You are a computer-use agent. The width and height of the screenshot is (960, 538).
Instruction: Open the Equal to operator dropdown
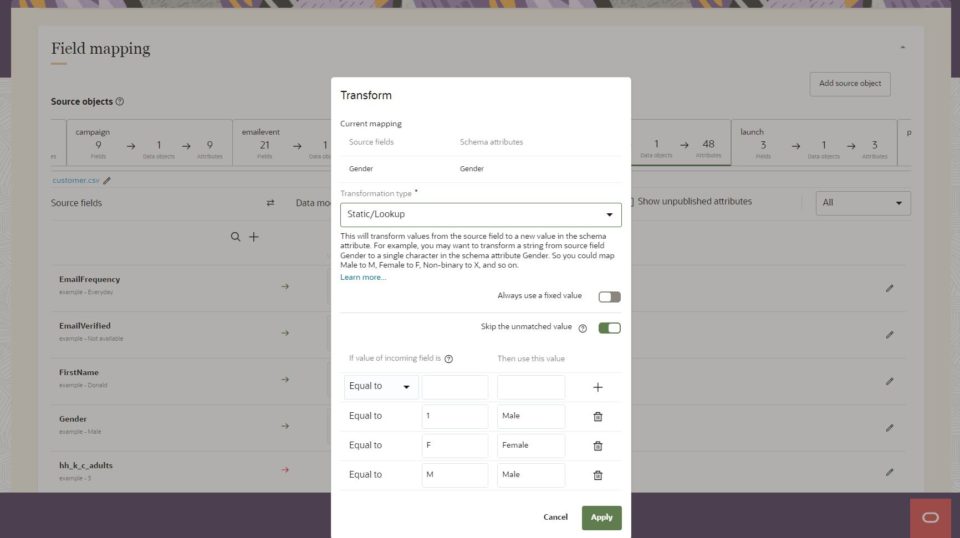pos(380,387)
